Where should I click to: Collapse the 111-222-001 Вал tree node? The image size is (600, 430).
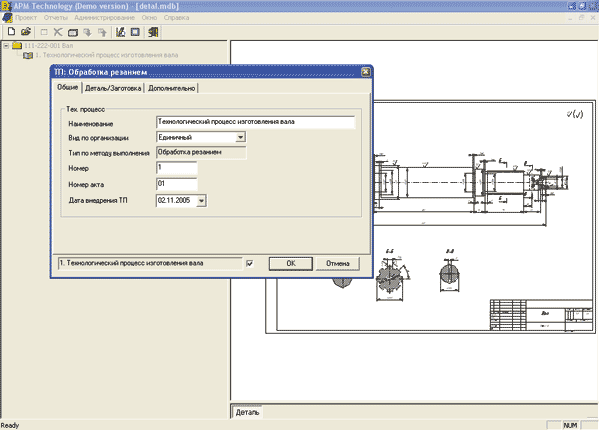point(6,46)
